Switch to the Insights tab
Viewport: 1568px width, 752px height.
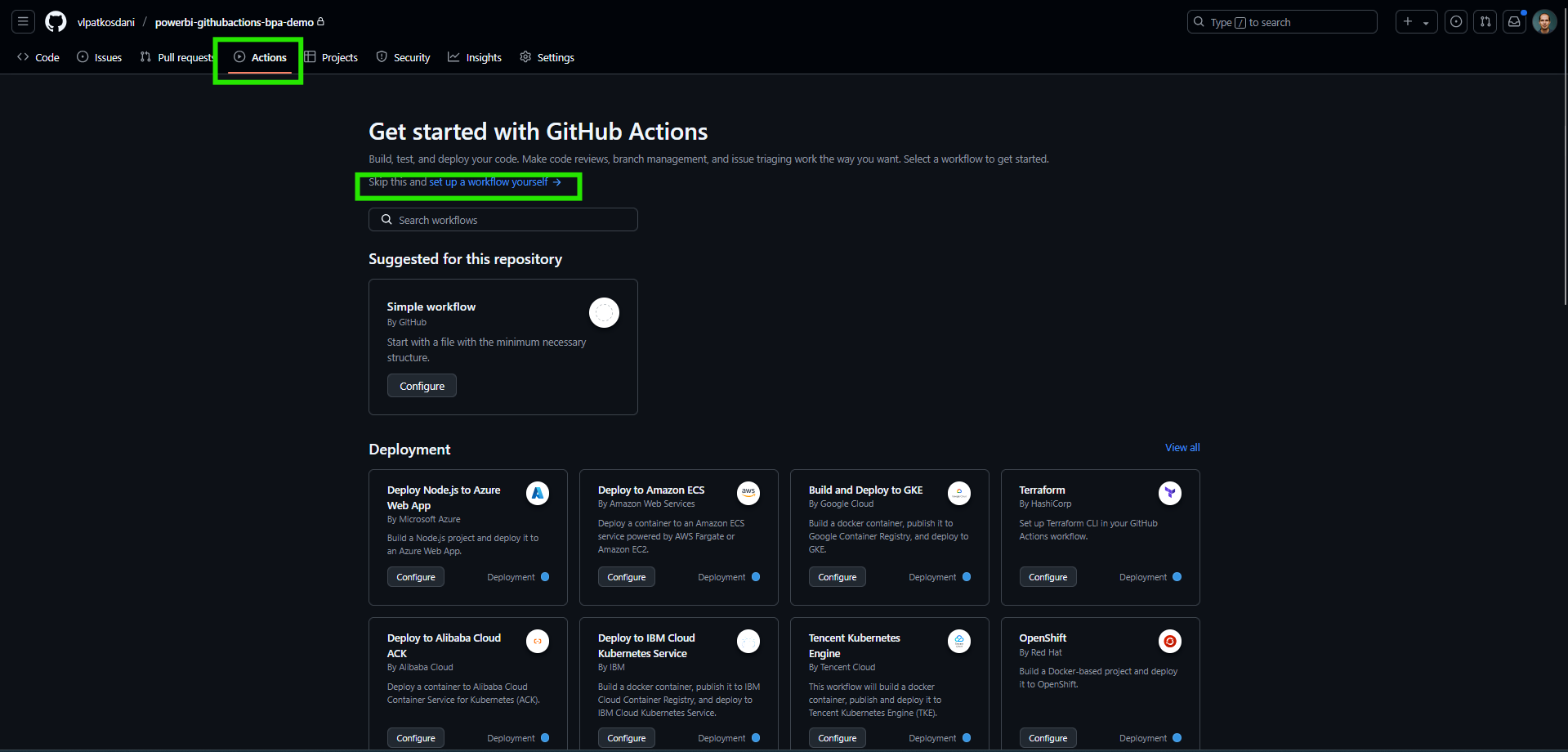tap(475, 57)
